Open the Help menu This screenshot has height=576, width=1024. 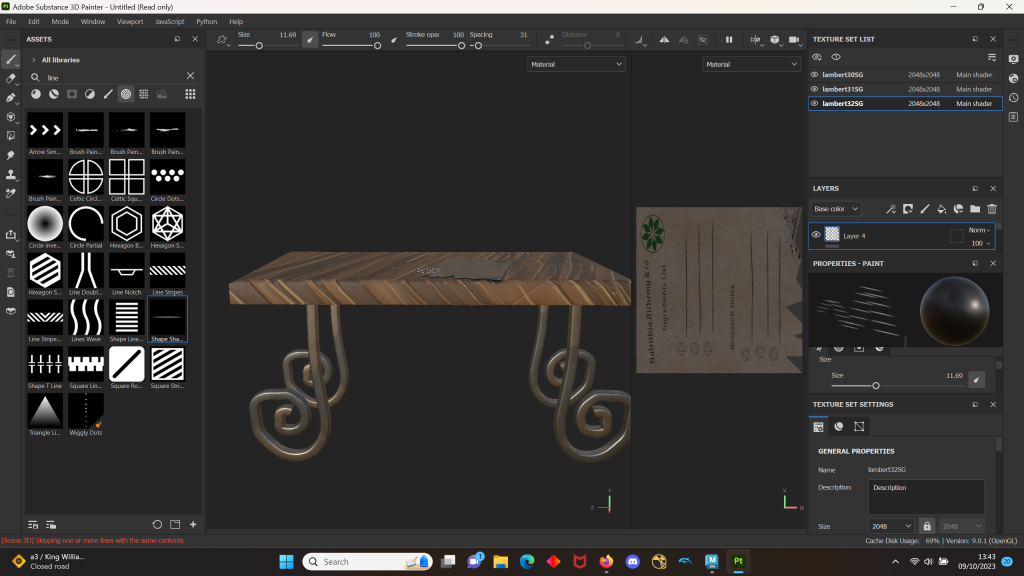tap(236, 22)
